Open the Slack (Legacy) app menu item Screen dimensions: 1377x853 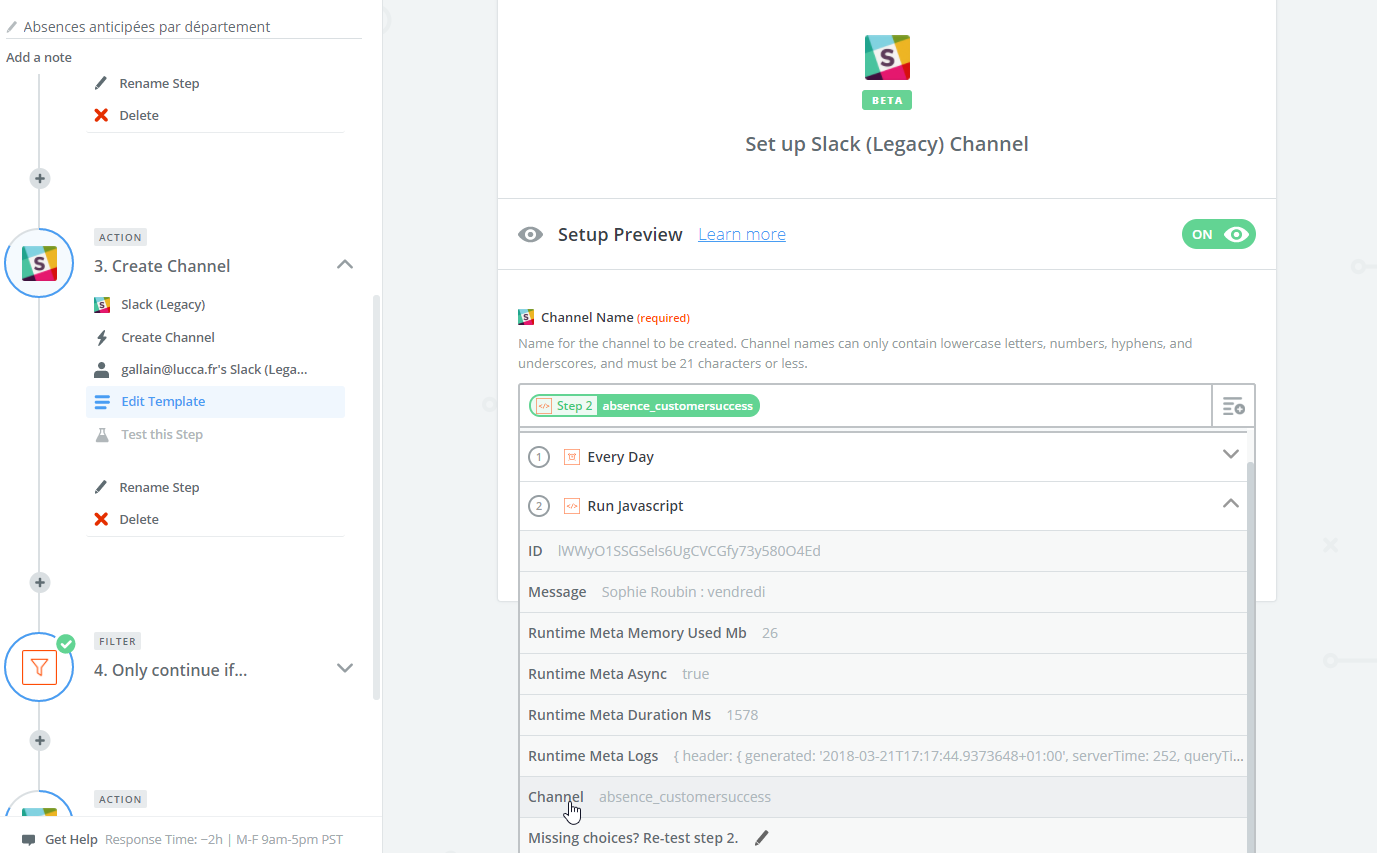tap(163, 305)
